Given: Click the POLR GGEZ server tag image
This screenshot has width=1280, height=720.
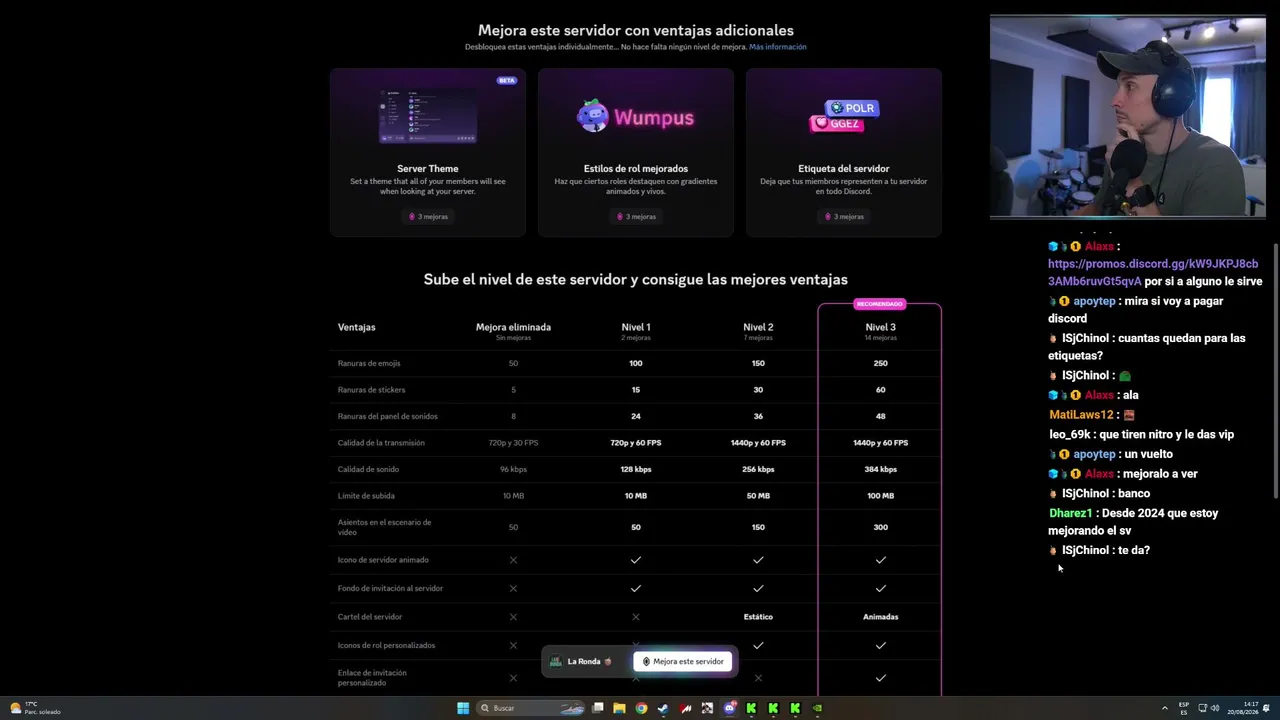Looking at the screenshot, I should 843,116.
